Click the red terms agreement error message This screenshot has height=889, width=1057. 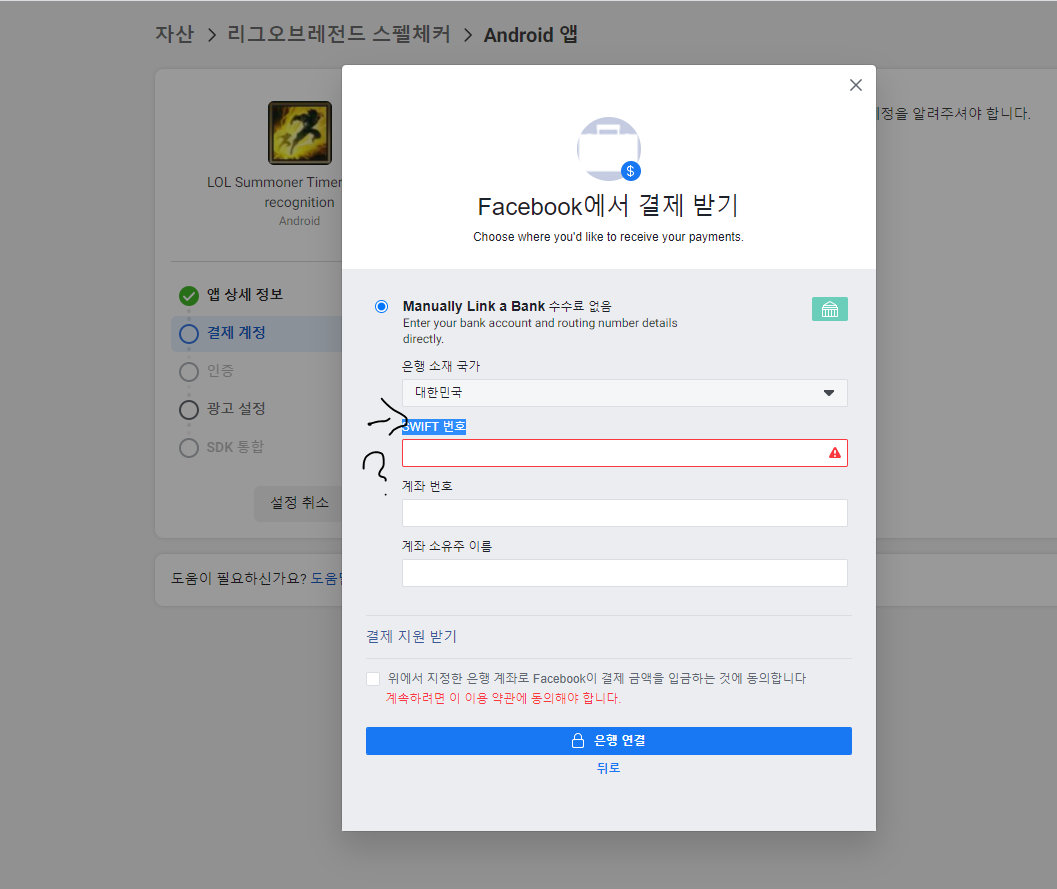point(503,698)
